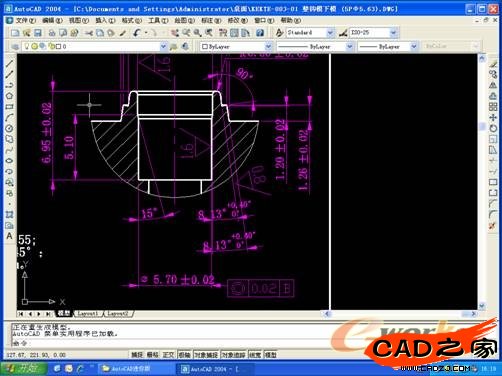Viewport: 502px width, 376px height.
Task: Expand the layer list dropdown
Action: click(x=163, y=46)
